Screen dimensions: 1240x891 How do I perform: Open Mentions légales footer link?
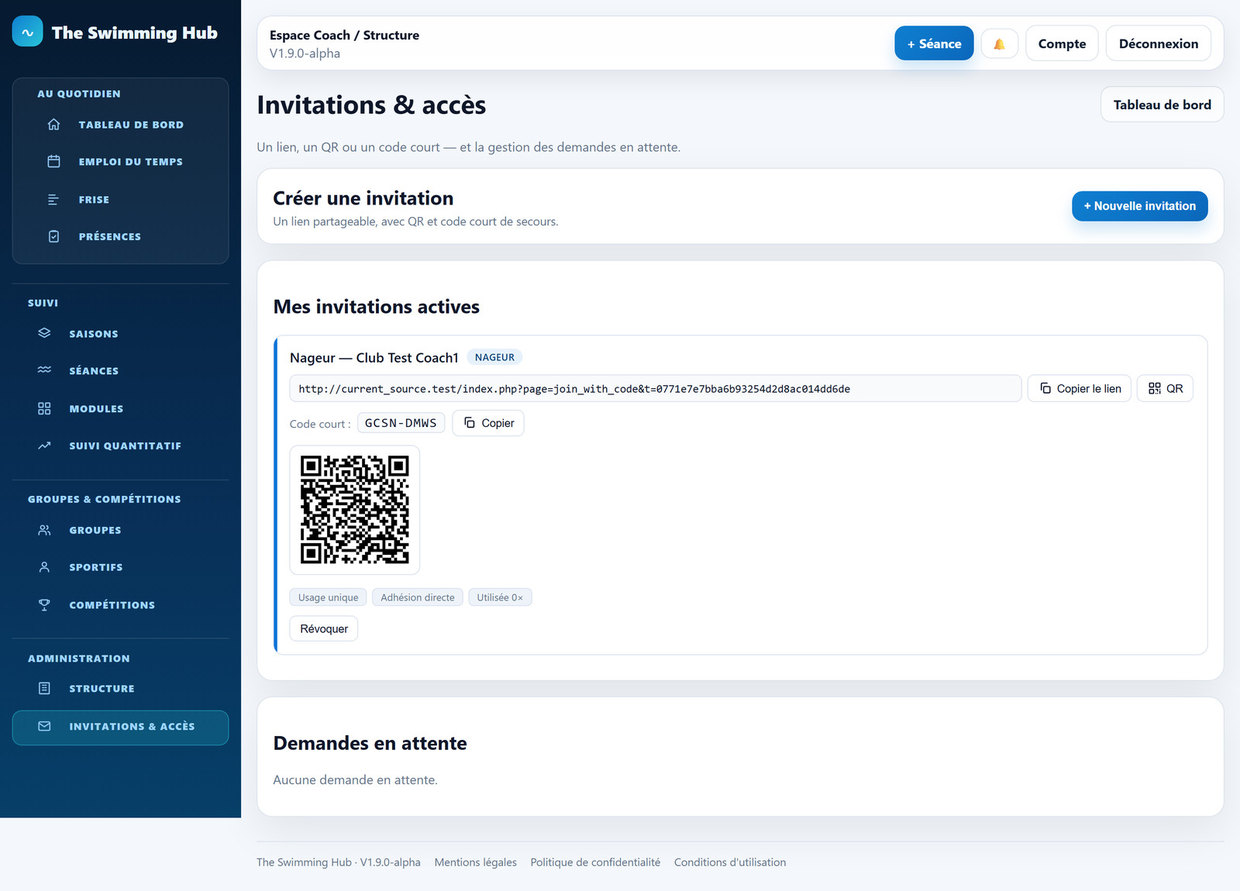pyautogui.click(x=476, y=862)
